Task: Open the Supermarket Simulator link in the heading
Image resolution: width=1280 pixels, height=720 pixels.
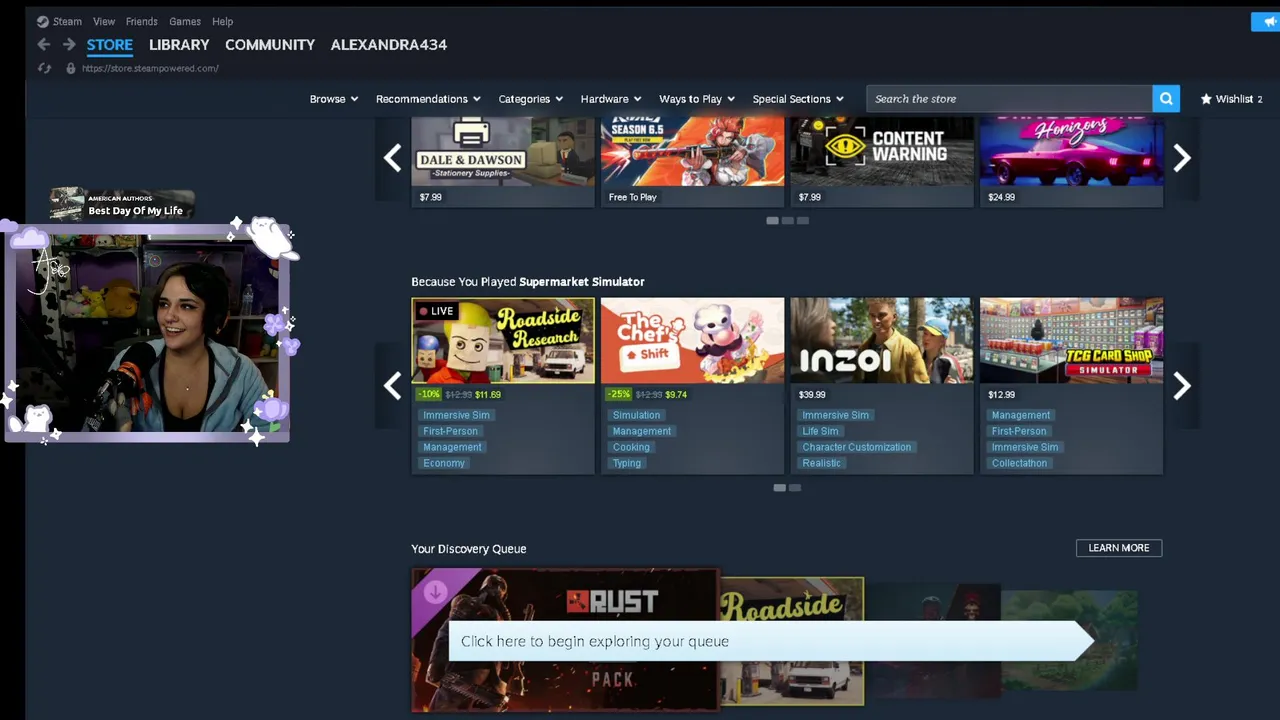Action: (582, 282)
